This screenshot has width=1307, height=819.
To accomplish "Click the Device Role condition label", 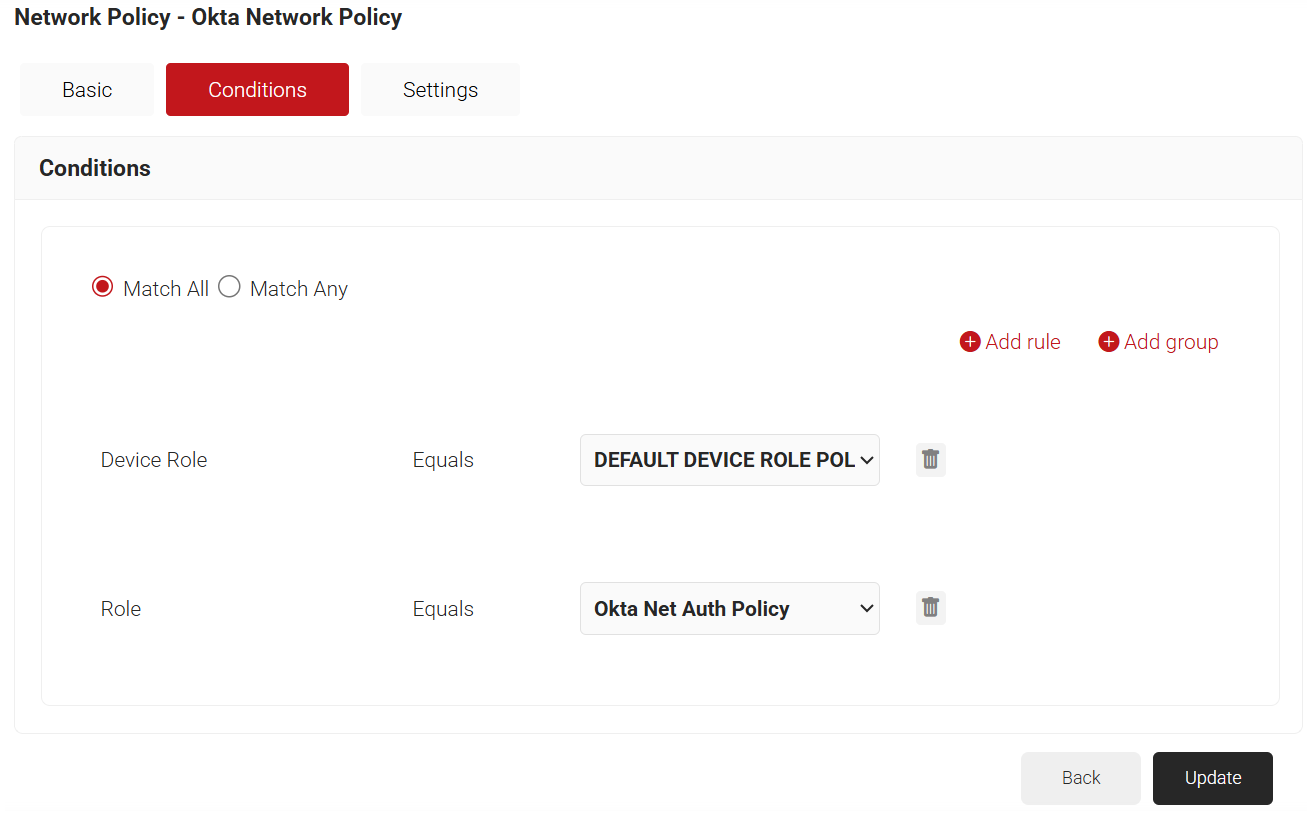I will [x=154, y=460].
